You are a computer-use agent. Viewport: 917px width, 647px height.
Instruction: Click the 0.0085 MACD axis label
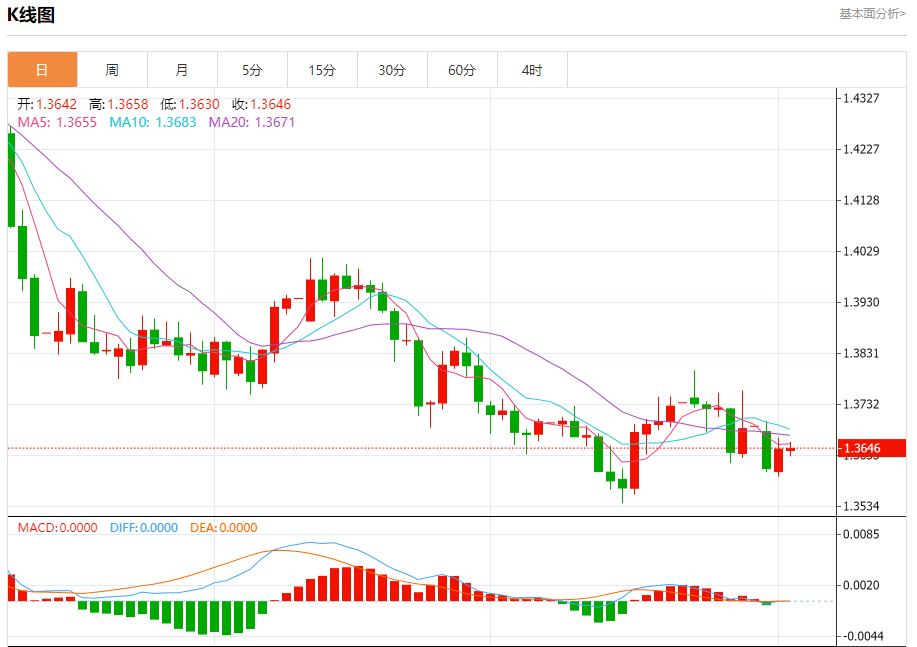click(861, 534)
